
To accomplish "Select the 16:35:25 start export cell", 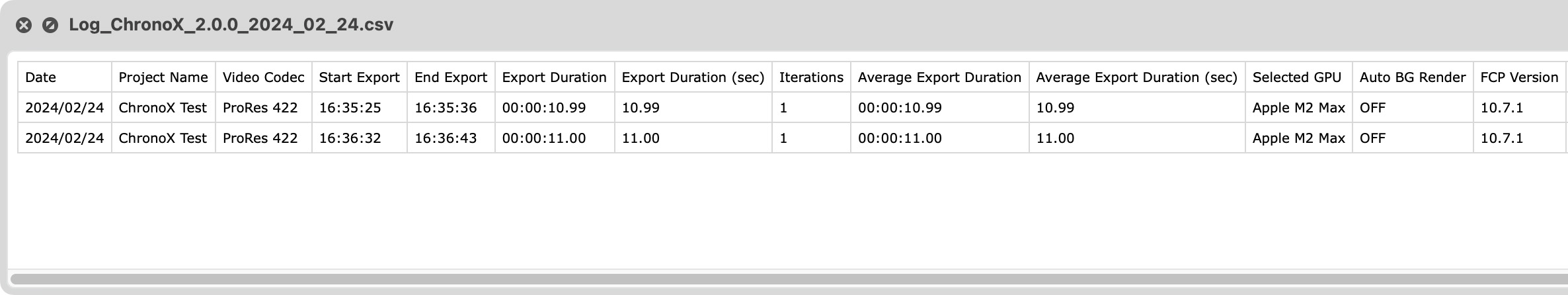I will (360, 108).
